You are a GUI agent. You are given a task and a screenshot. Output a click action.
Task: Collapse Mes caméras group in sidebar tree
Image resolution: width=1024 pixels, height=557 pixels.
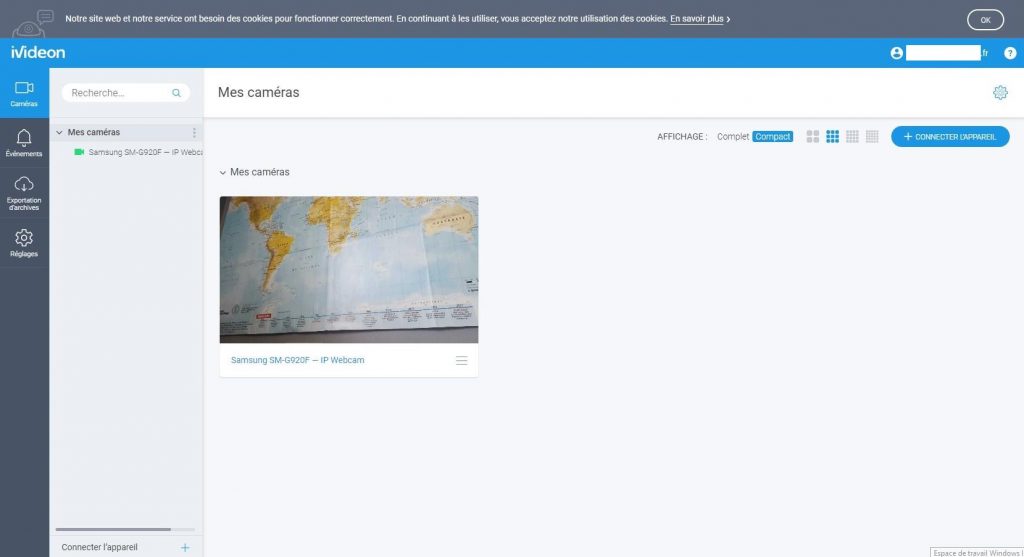click(59, 133)
